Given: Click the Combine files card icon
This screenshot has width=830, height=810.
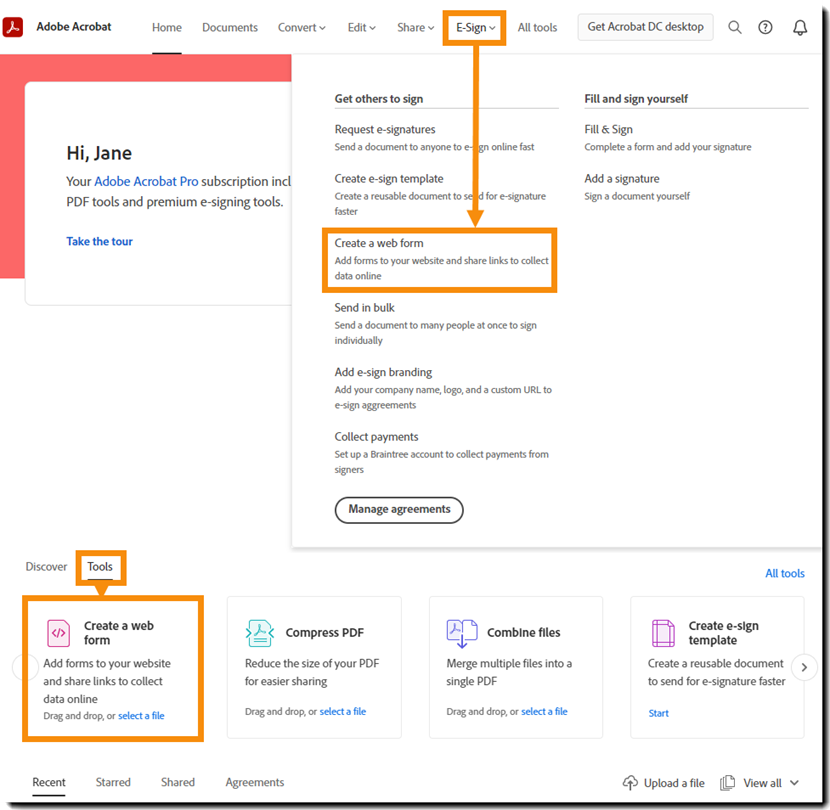Looking at the screenshot, I should click(462, 633).
